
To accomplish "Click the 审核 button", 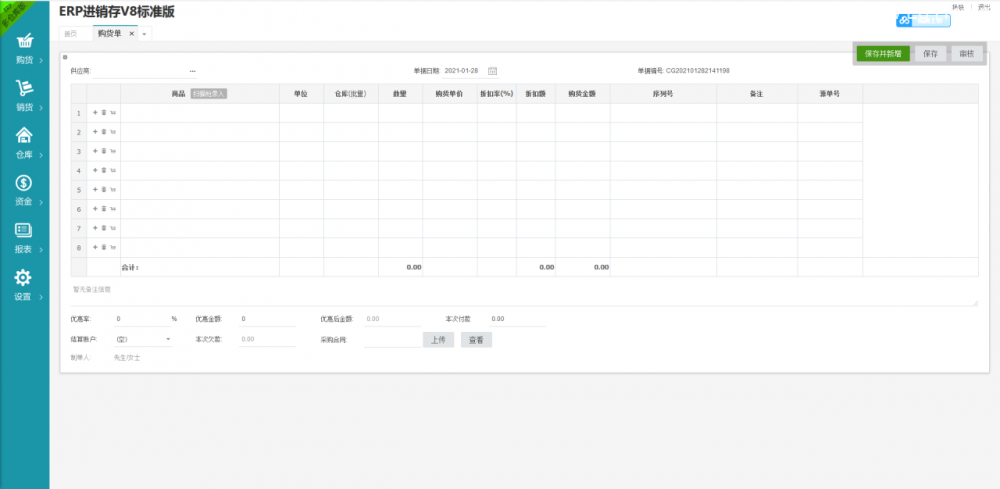I will click(x=967, y=54).
